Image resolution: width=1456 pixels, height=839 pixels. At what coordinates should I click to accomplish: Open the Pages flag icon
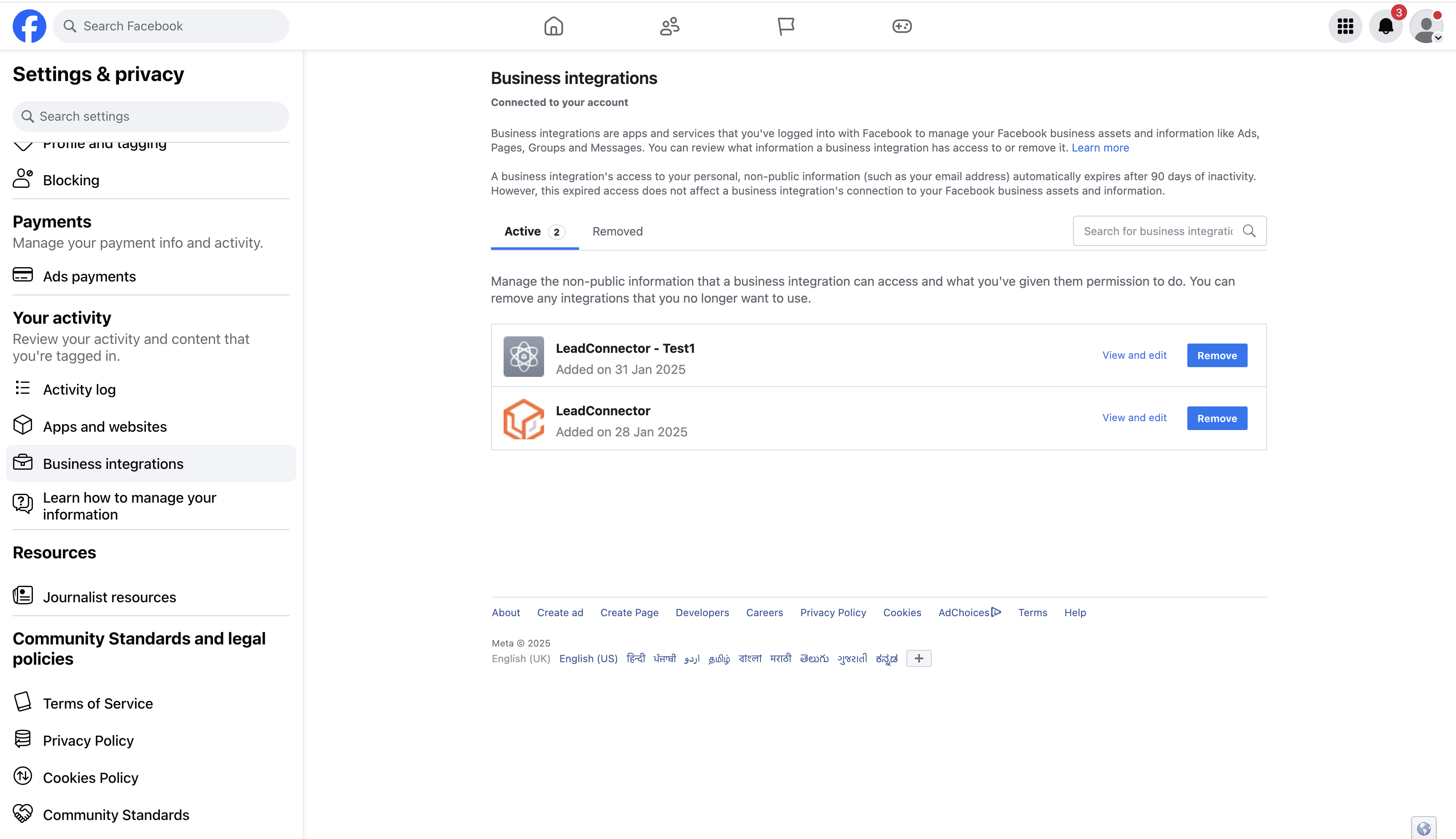click(x=785, y=26)
